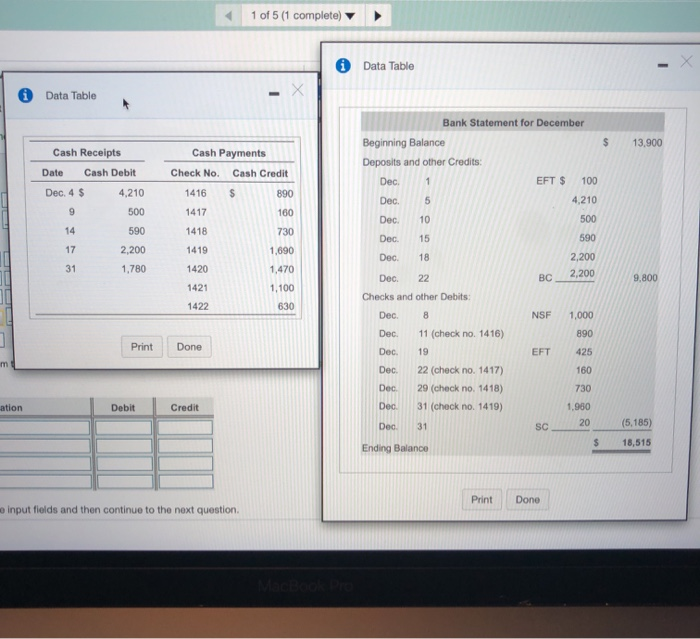This screenshot has height=639, width=700.
Task: Click first row explanation input field
Action: coord(45,428)
